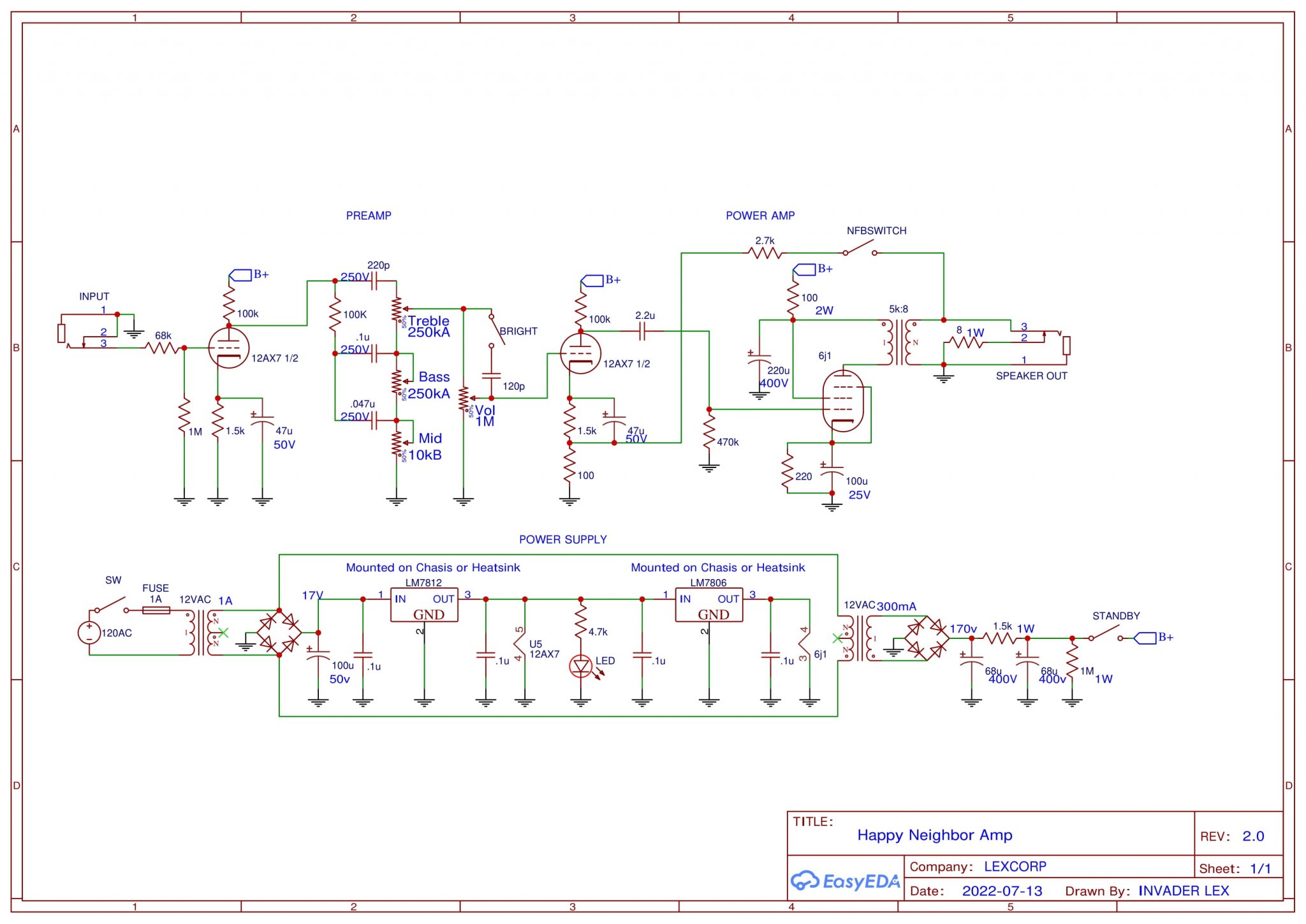The height and width of the screenshot is (924, 1306).
Task: Select the 470k grid resistor
Action: (x=709, y=430)
